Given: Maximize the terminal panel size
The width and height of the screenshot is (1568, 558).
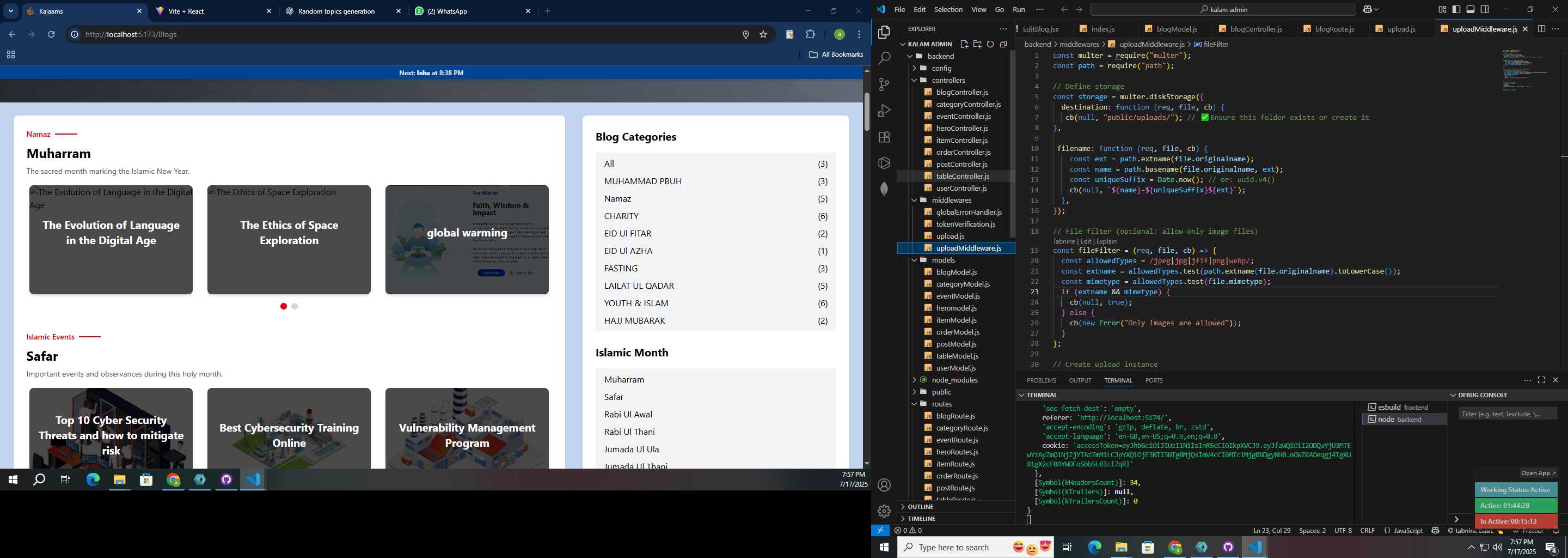Looking at the screenshot, I should click(x=1541, y=379).
